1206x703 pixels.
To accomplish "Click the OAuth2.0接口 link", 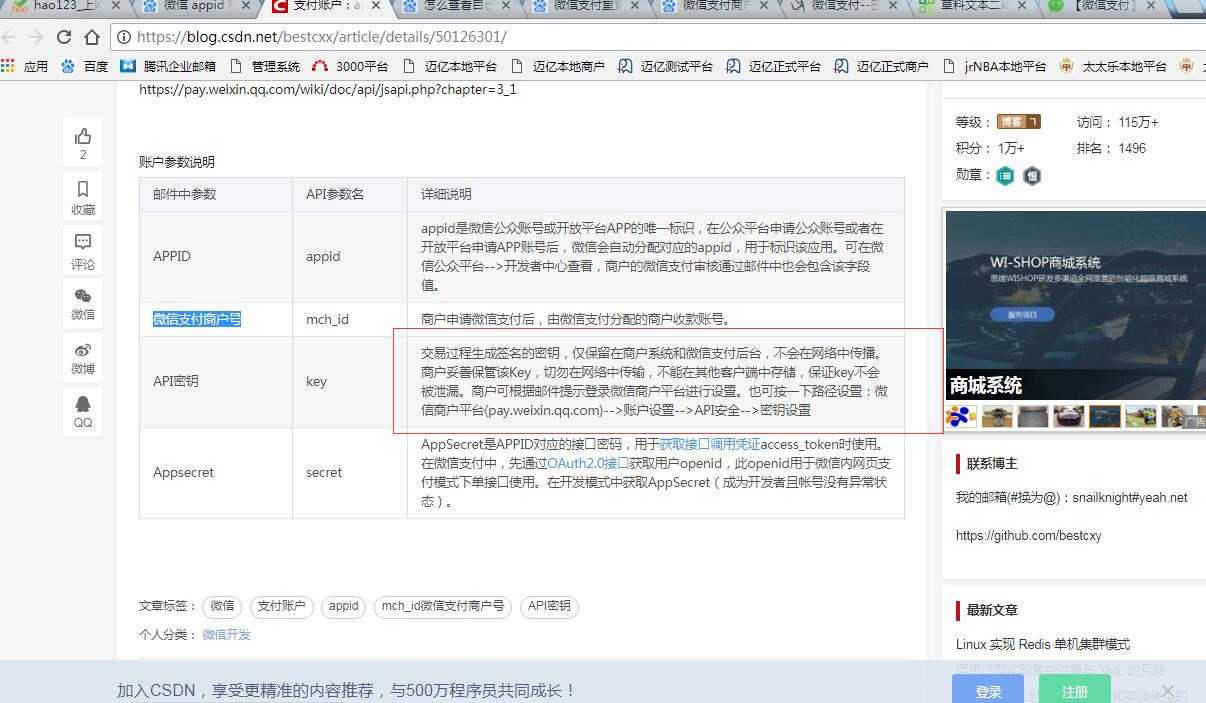I will tap(588, 463).
